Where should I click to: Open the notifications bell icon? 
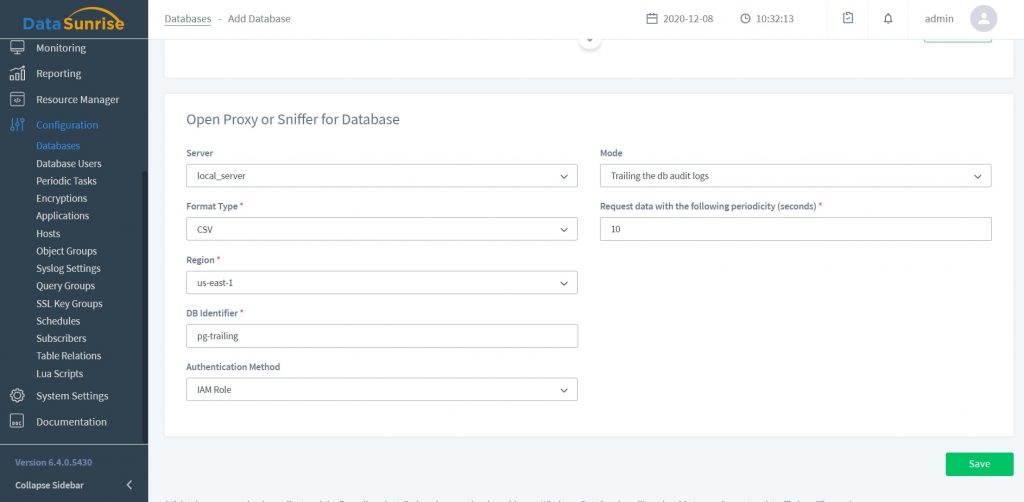click(888, 19)
